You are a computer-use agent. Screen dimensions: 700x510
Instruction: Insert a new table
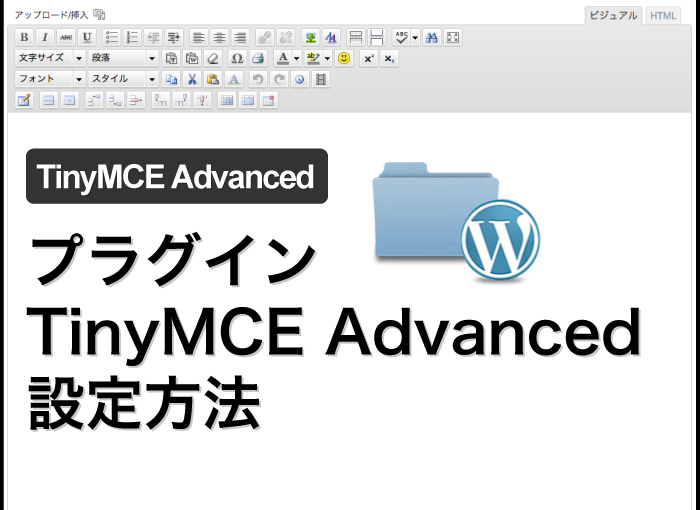[x=24, y=100]
